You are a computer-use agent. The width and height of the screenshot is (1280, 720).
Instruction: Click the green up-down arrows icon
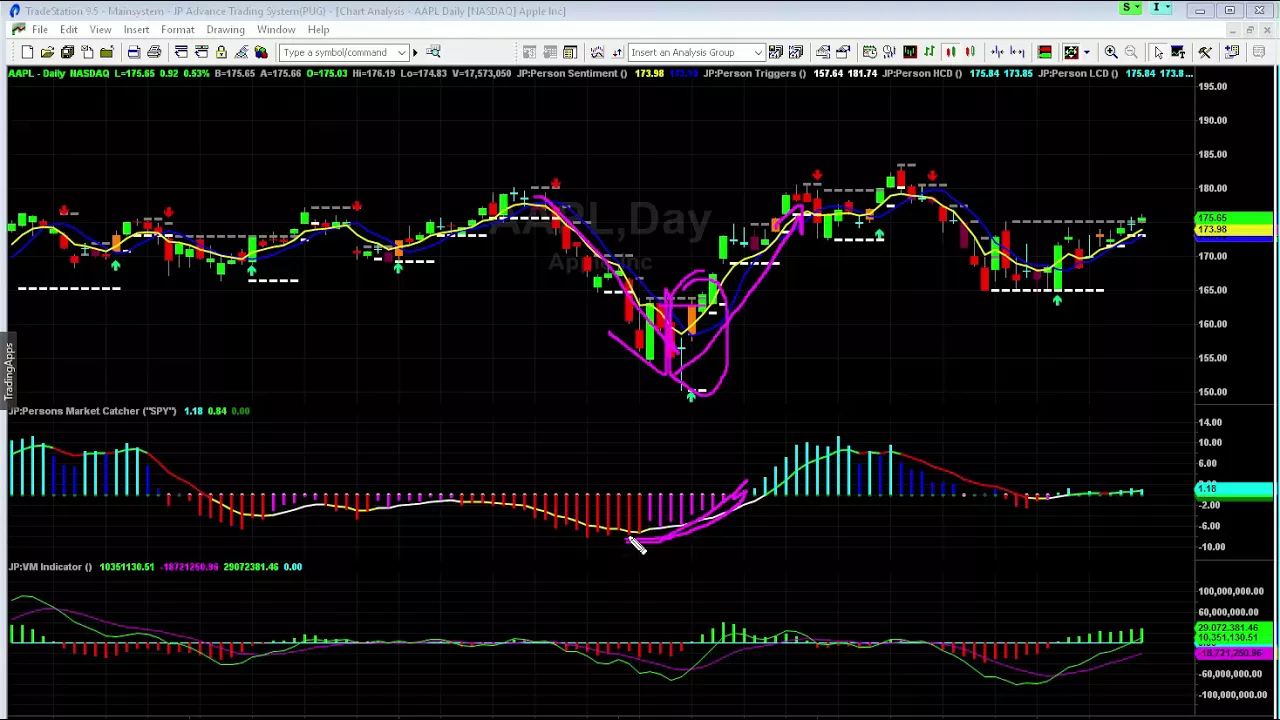(929, 52)
